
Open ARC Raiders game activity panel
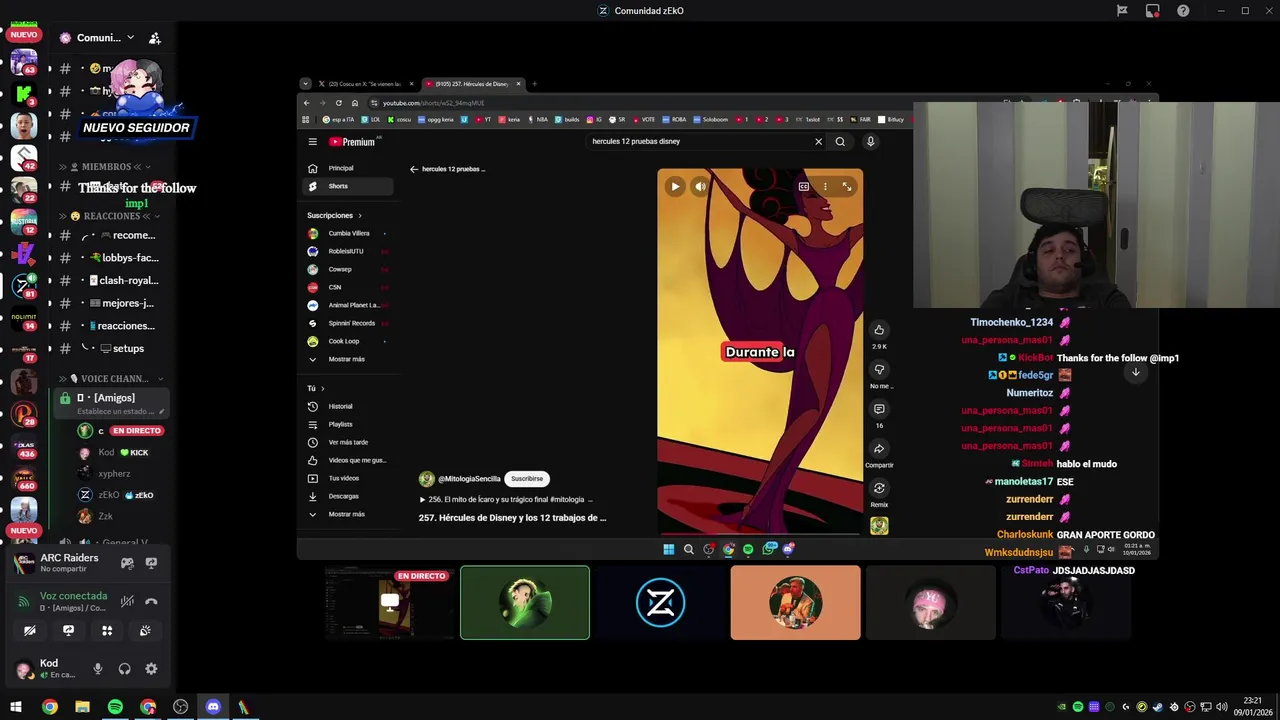pyautogui.click(x=69, y=563)
